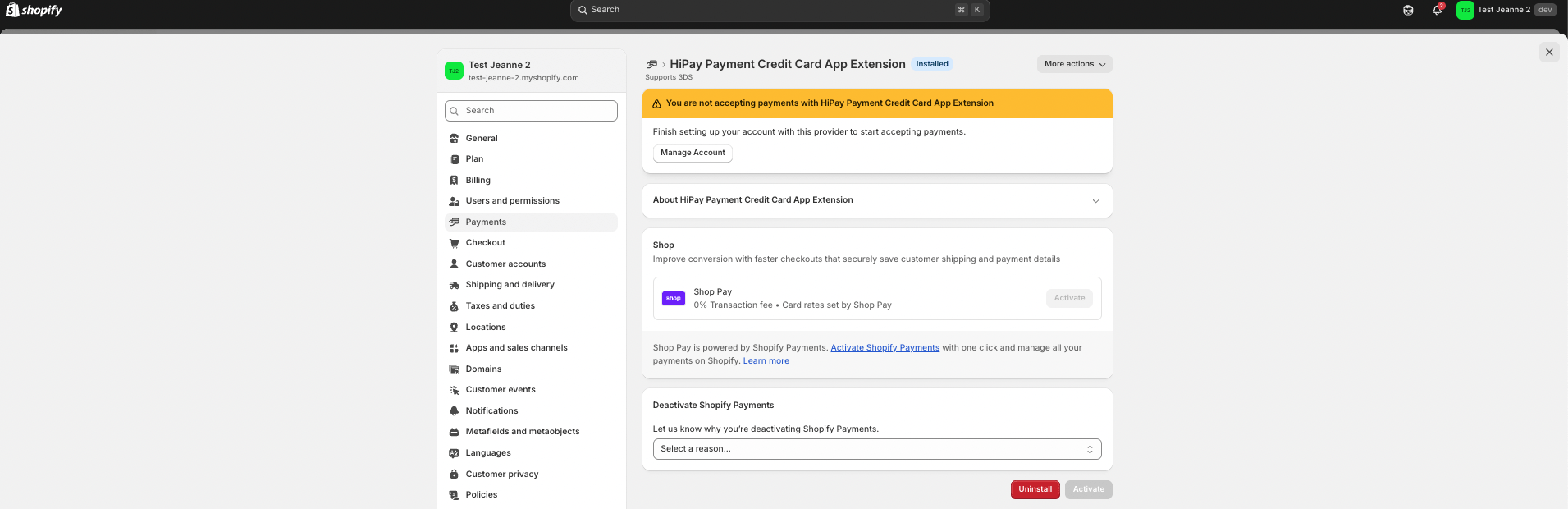1568x509 pixels.
Task: Open the Test Jeanne 2 account menu
Action: point(1506,10)
